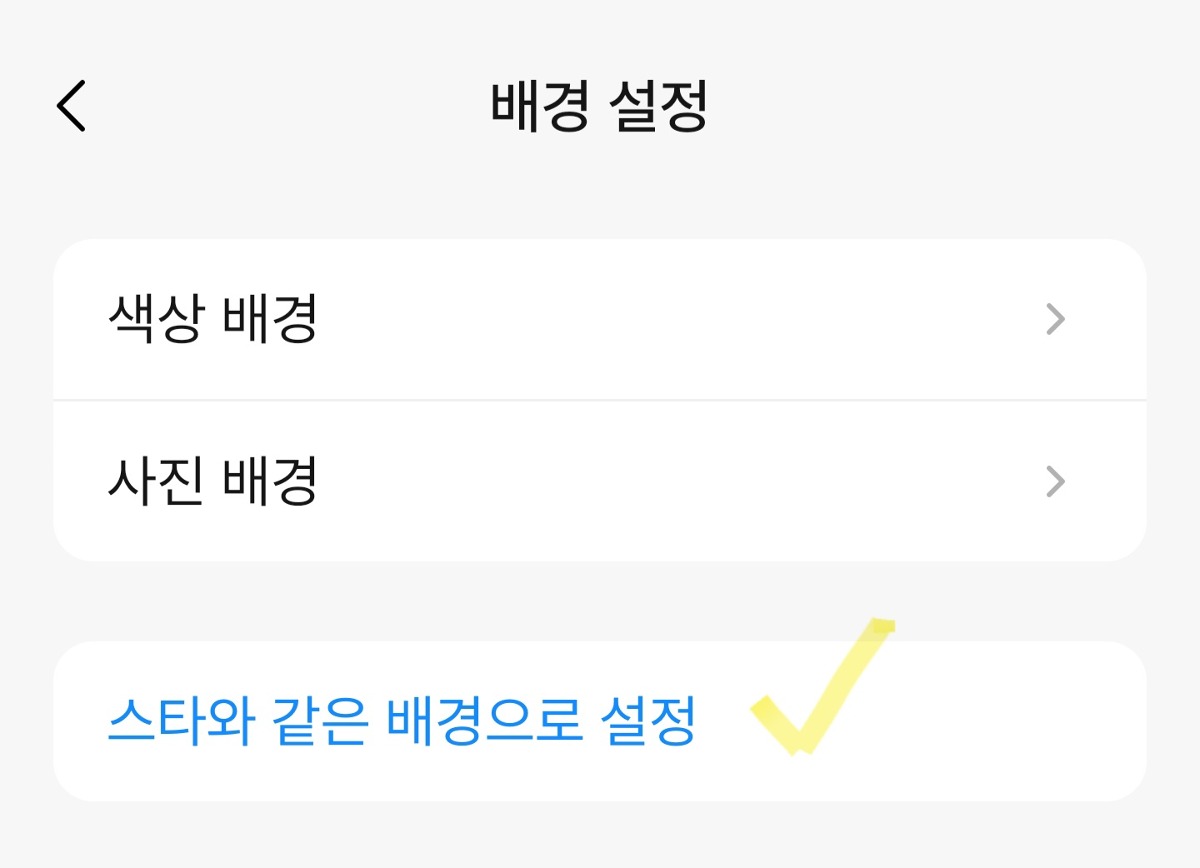
Task: Click the 사진 배경 text
Action: [x=212, y=482]
